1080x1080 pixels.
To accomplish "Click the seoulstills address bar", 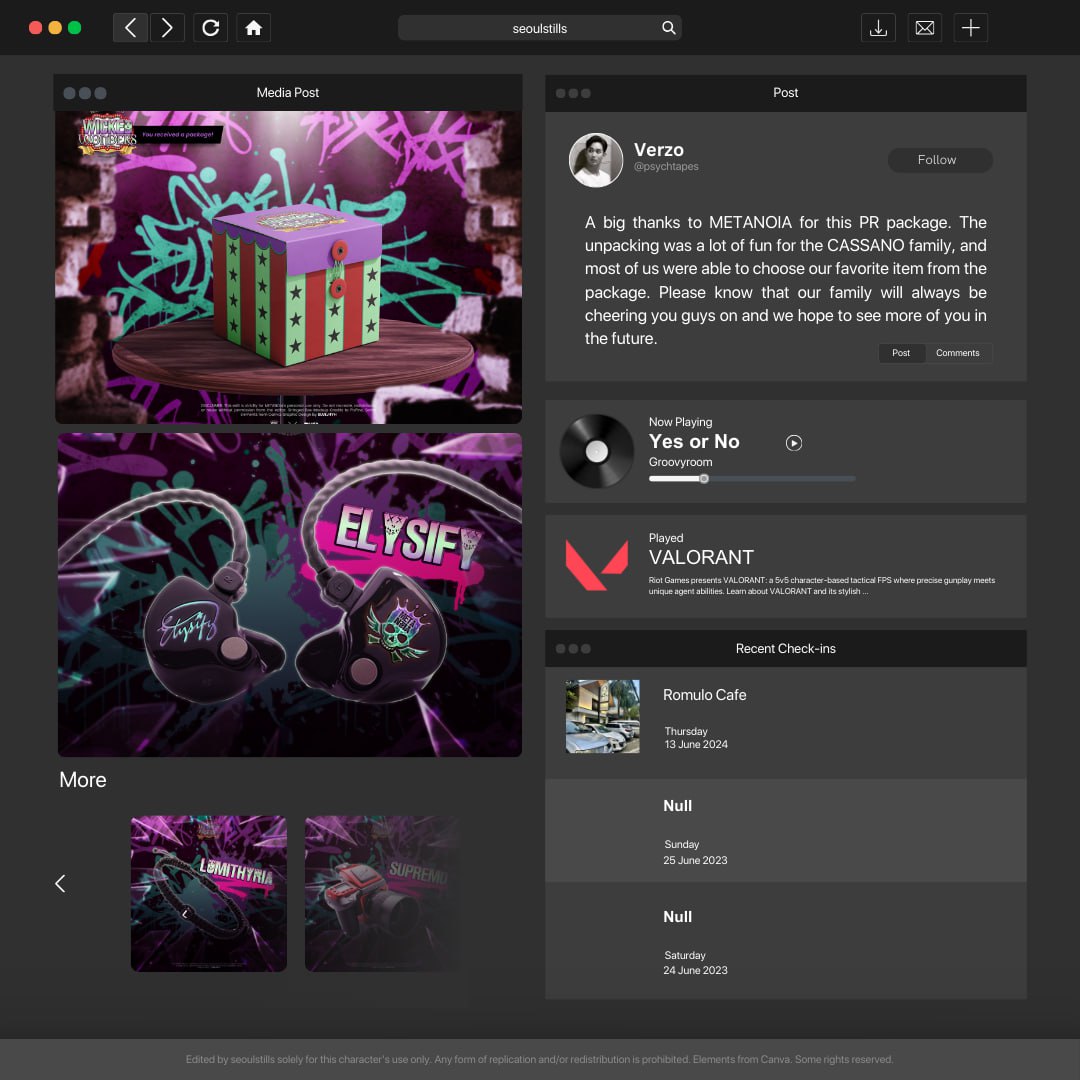I will (539, 28).
